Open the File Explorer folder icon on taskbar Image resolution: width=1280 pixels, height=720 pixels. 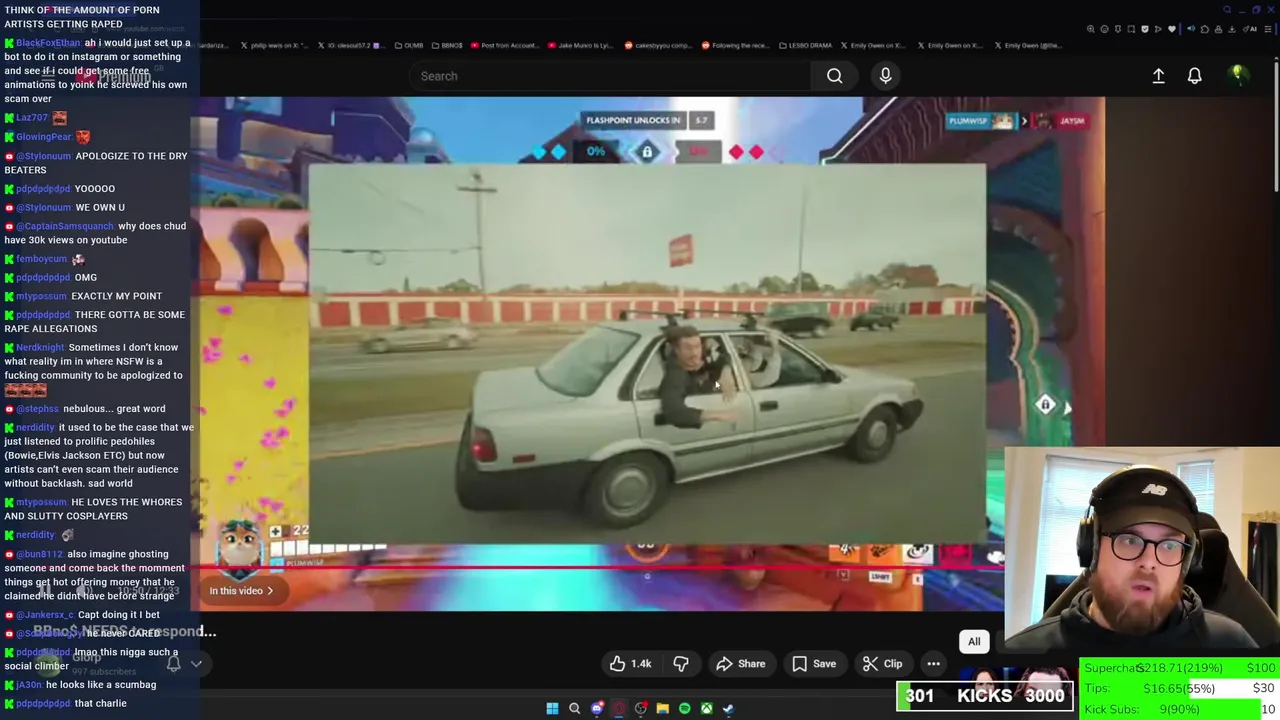click(x=662, y=709)
